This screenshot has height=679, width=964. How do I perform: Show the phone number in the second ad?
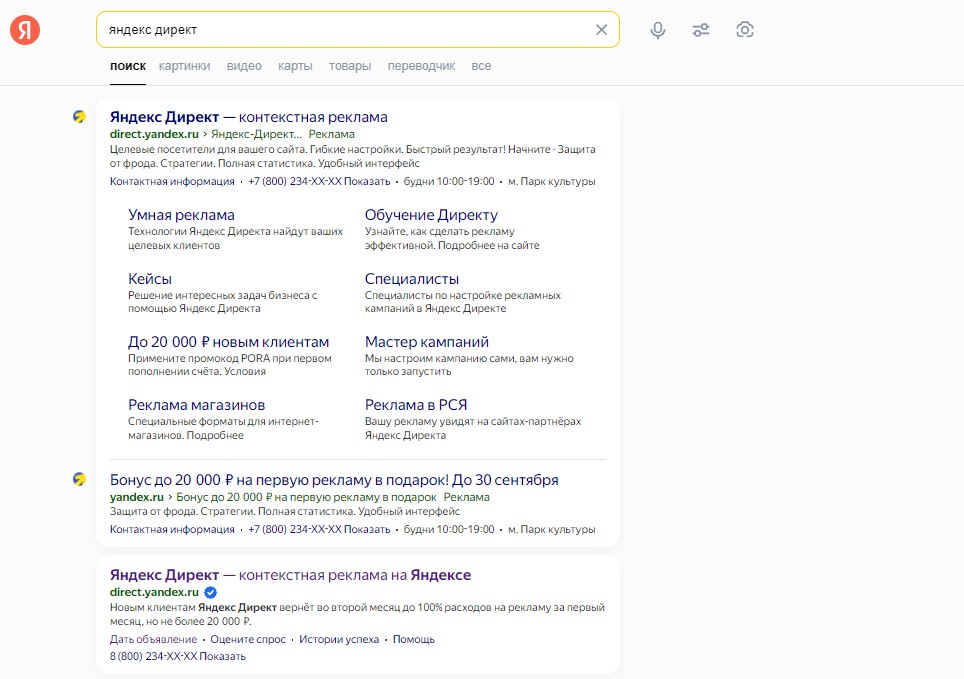319,530
